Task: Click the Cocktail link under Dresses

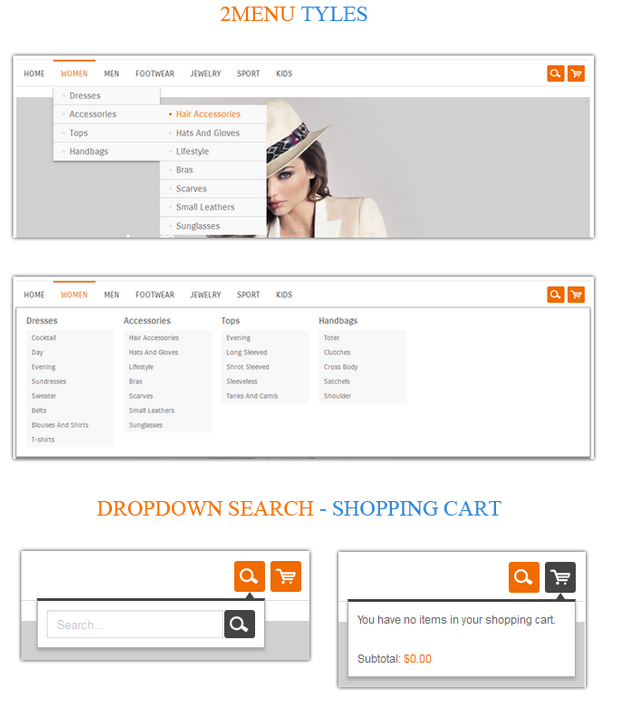Action: [x=44, y=338]
